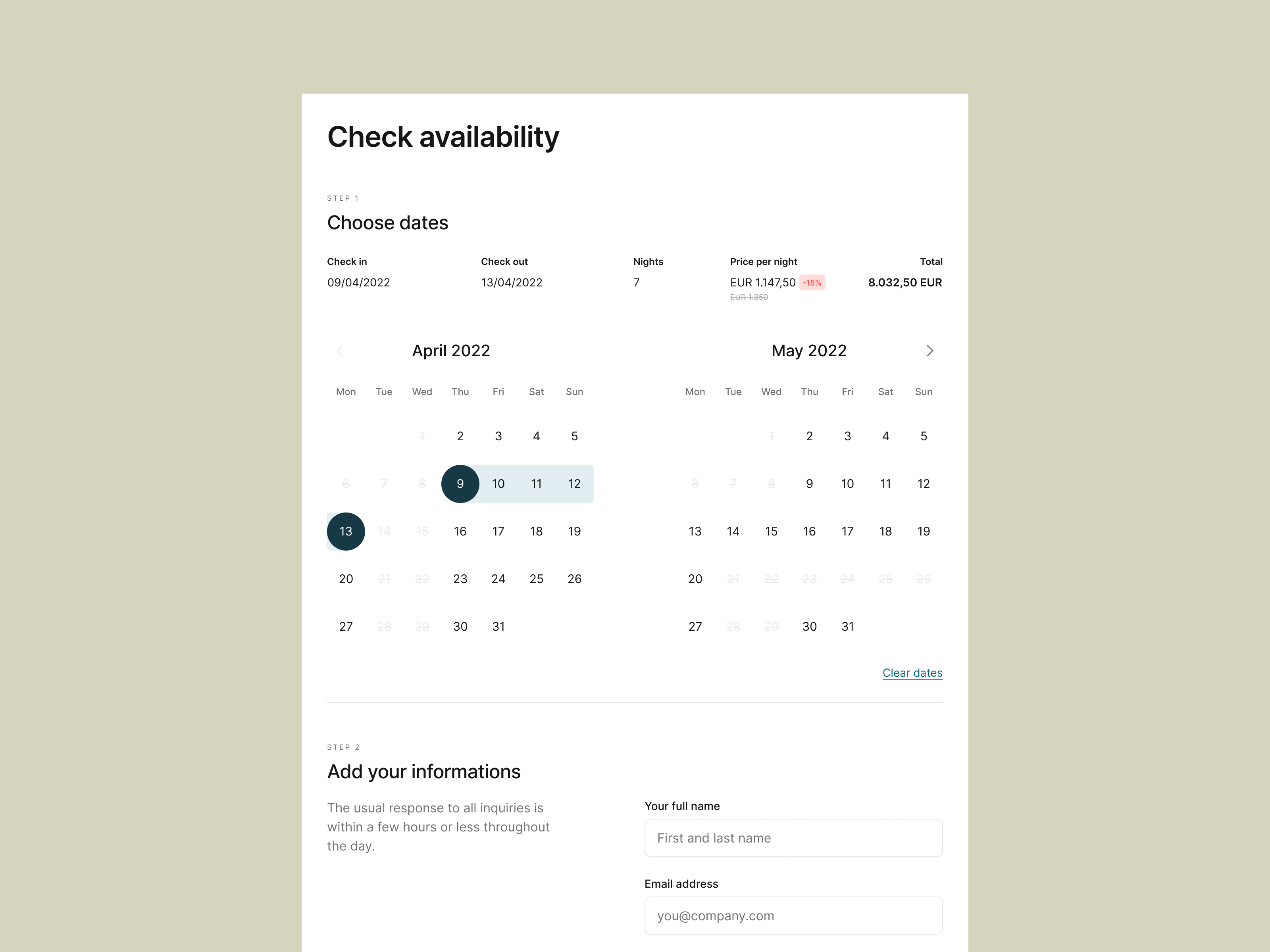Click the Check out date value
Viewport: 1270px width, 952px height.
(x=512, y=282)
